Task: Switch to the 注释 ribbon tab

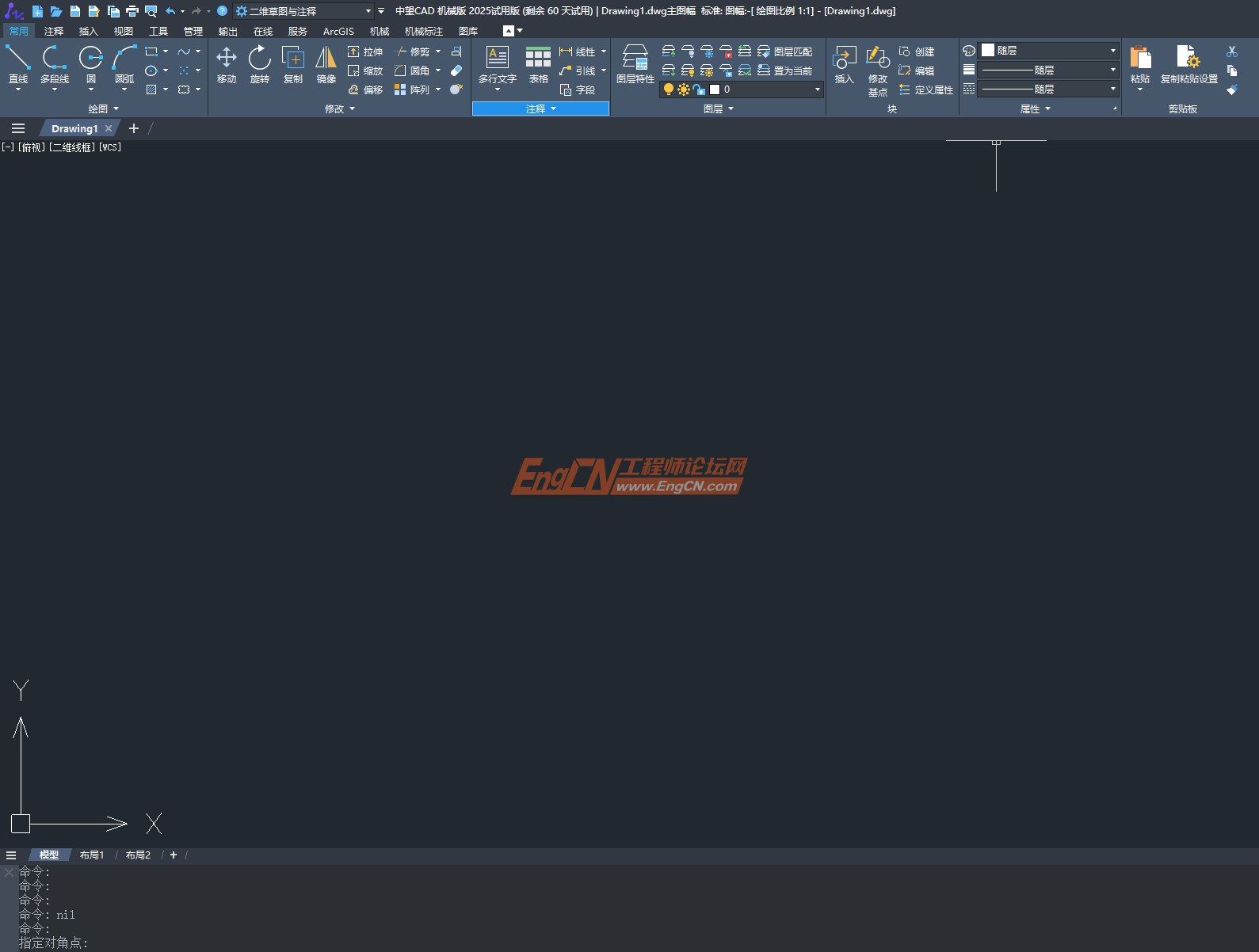Action: [x=54, y=32]
